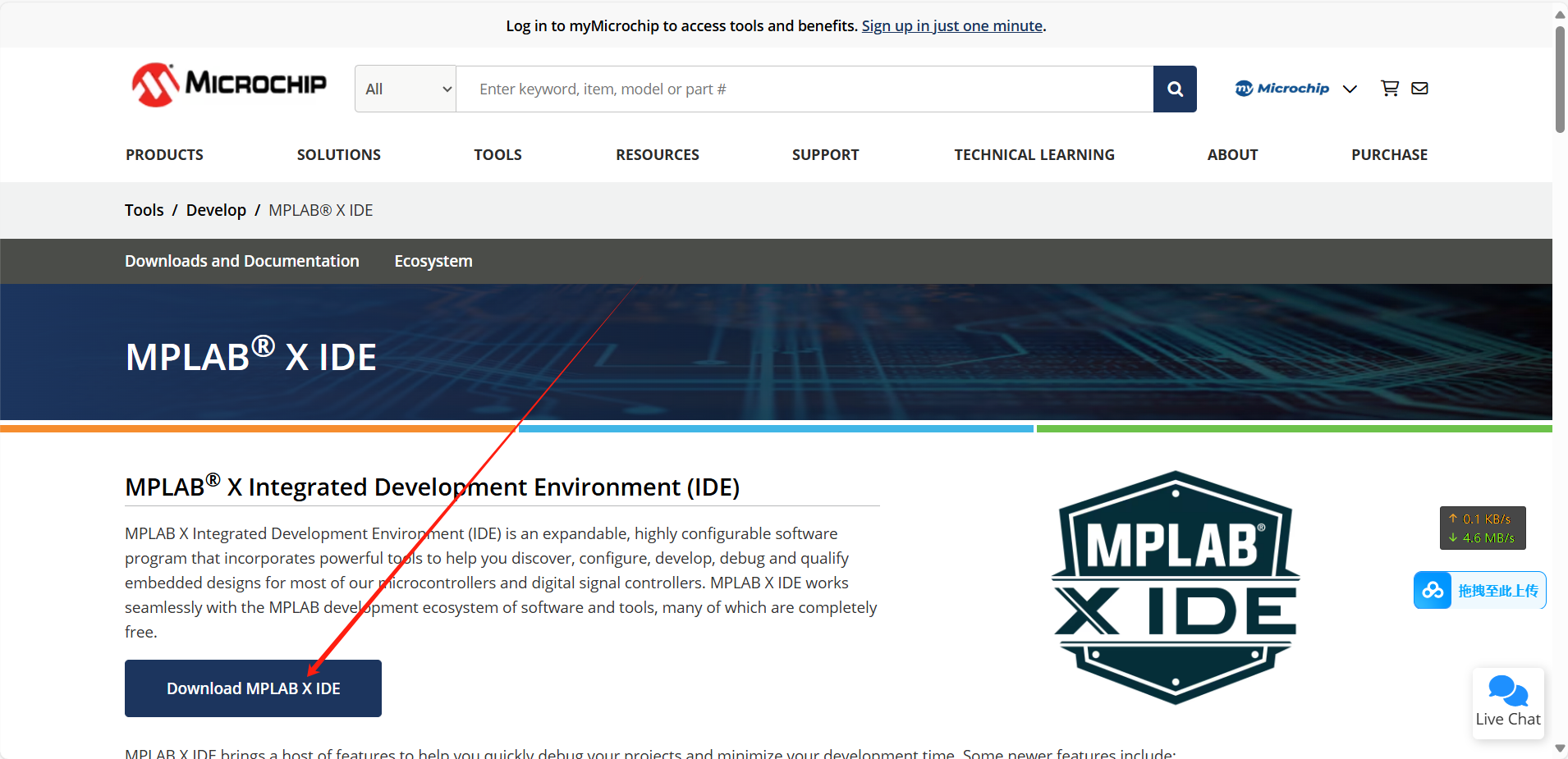
Task: Open the Tools menu
Action: pyautogui.click(x=497, y=154)
